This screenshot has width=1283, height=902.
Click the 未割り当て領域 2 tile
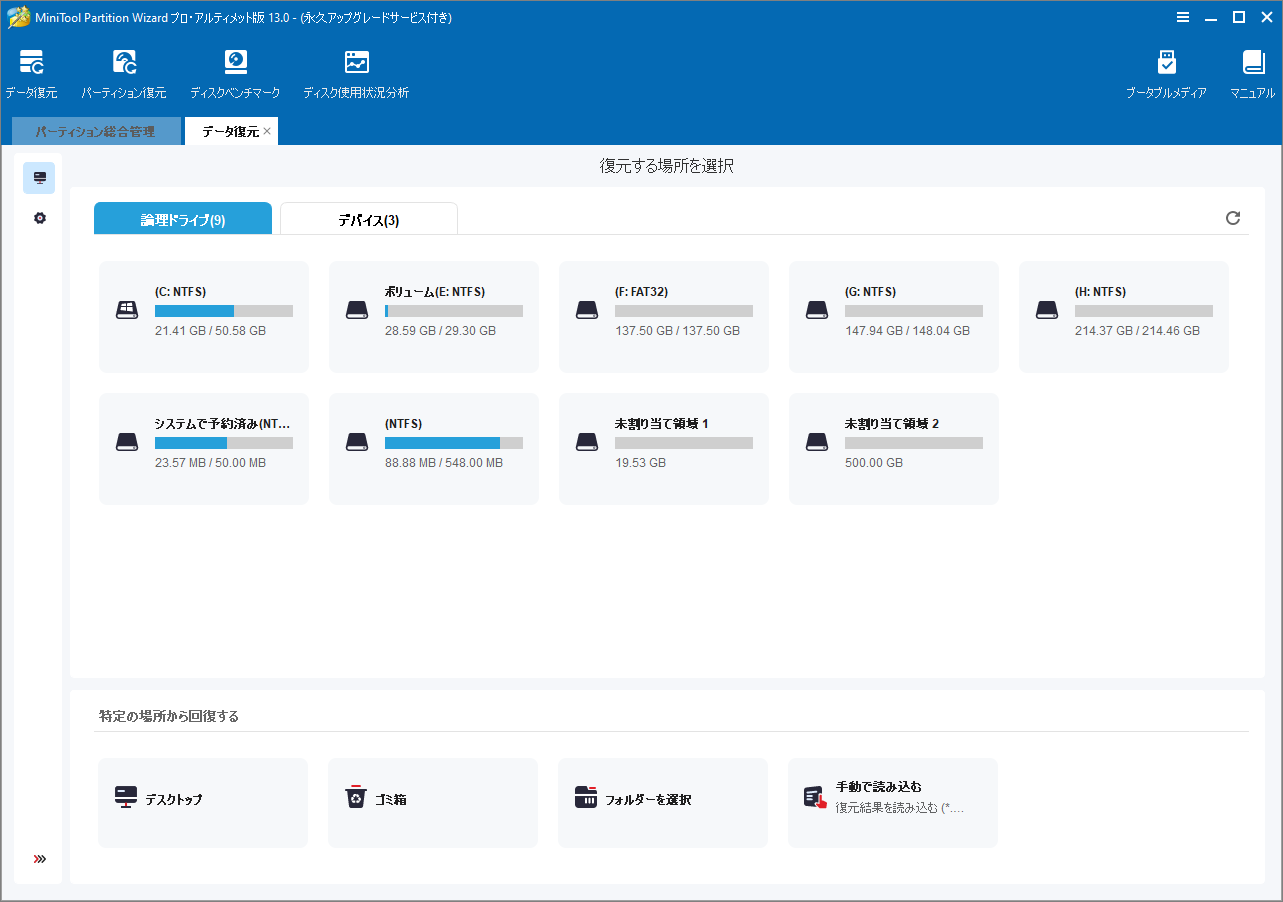pos(893,449)
